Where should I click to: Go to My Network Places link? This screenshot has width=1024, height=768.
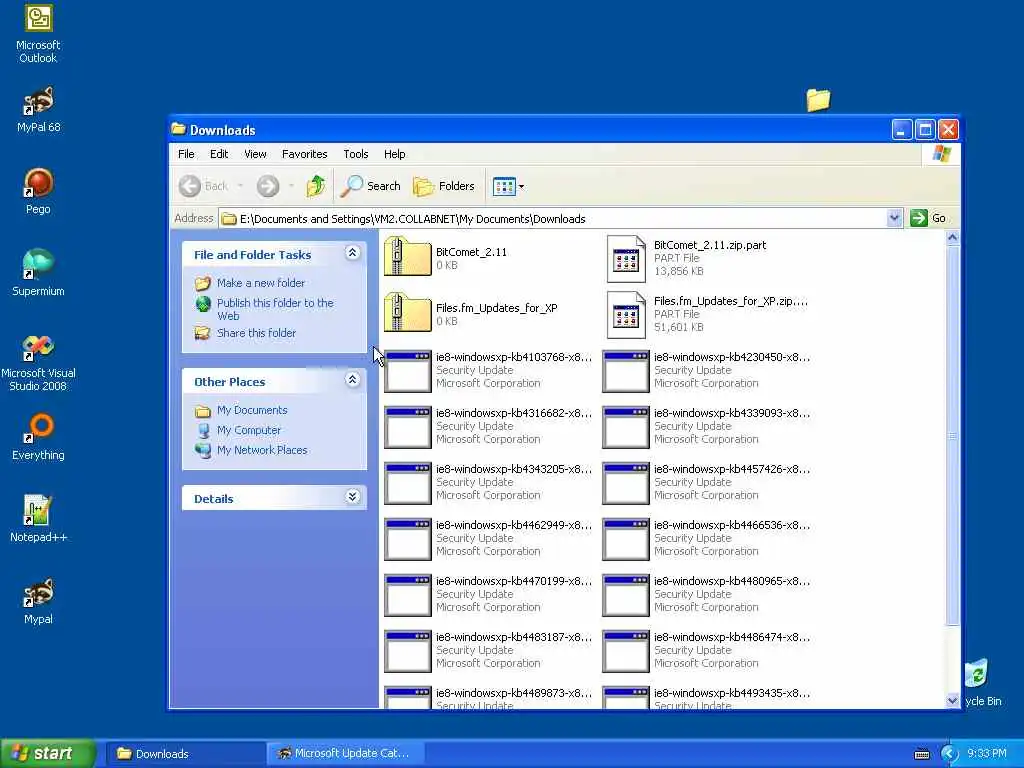(262, 450)
